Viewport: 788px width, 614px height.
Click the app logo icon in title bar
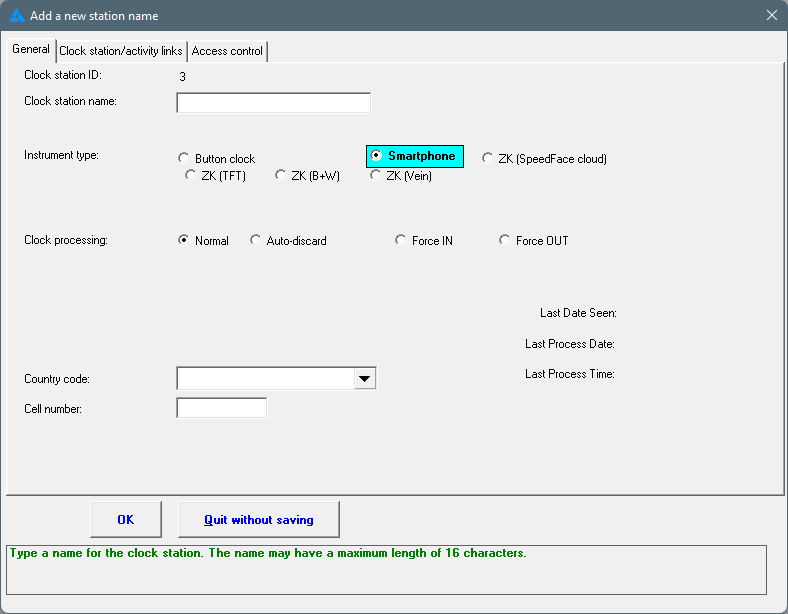coord(17,16)
